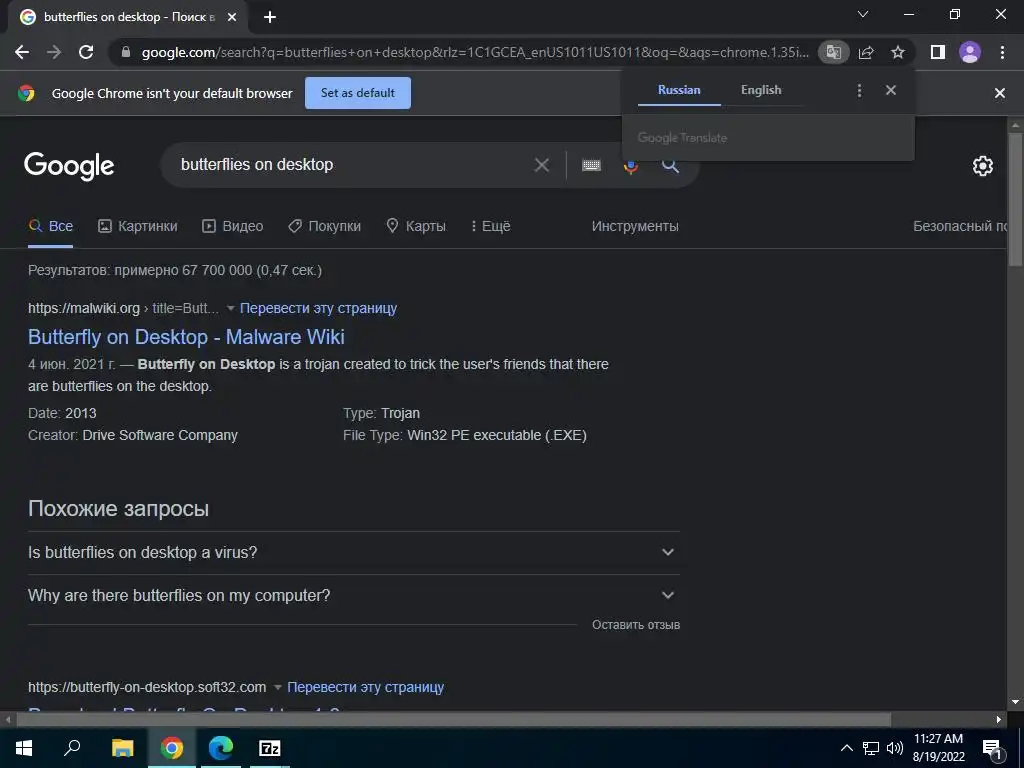Open Chrome three-dot menu
This screenshot has height=768, width=1024.
click(1002, 52)
